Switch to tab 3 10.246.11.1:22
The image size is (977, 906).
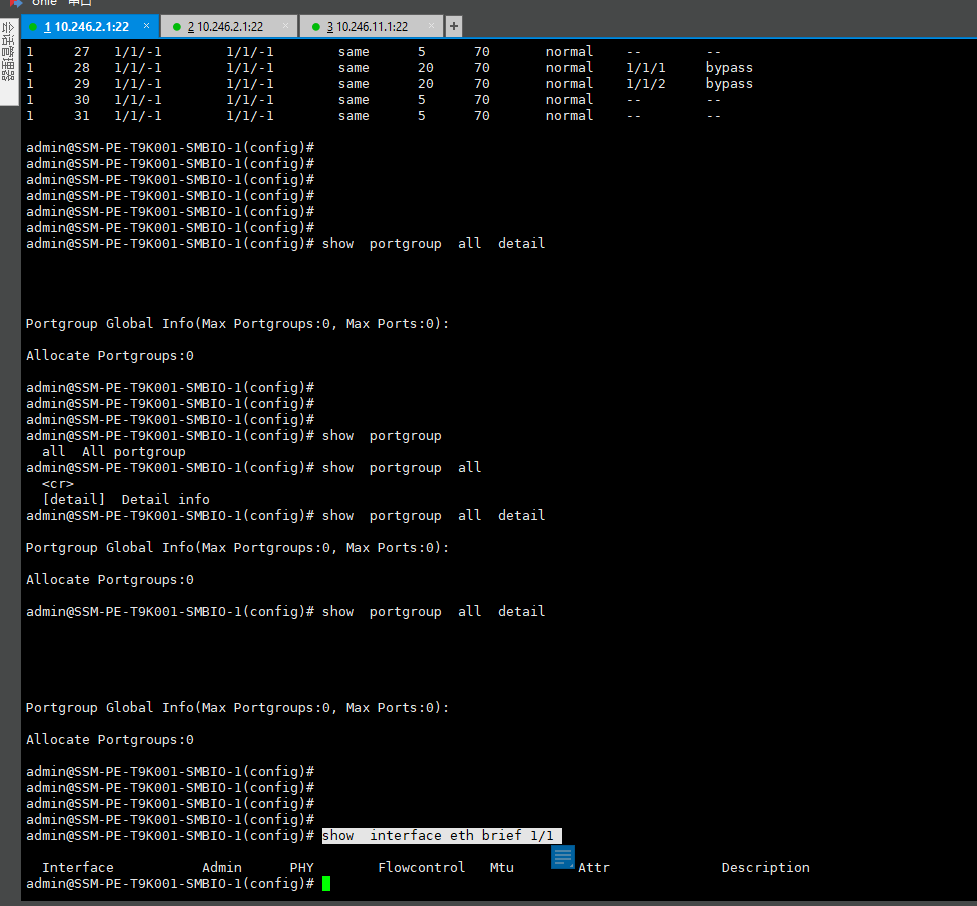pyautogui.click(x=372, y=27)
